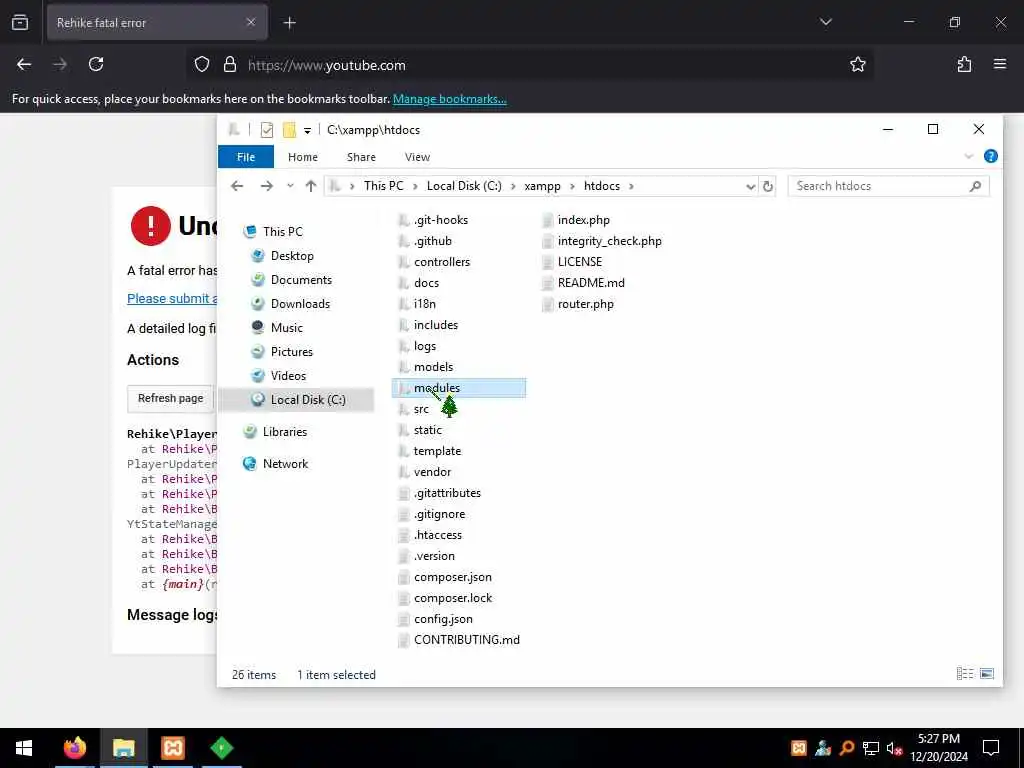Select Network in navigation pane
The width and height of the screenshot is (1024, 768).
(x=285, y=464)
